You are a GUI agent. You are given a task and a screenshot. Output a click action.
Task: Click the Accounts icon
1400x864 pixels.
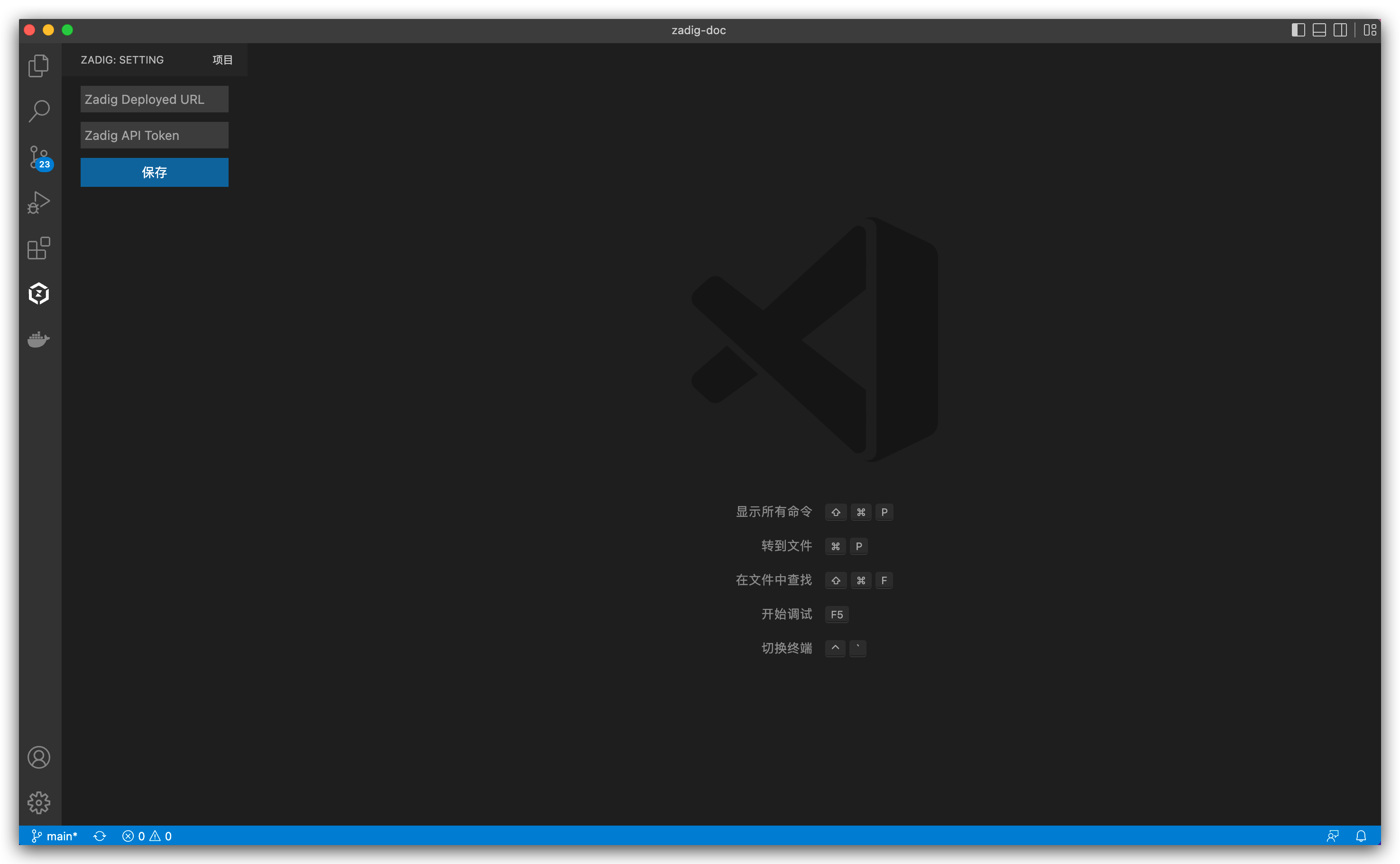38,757
